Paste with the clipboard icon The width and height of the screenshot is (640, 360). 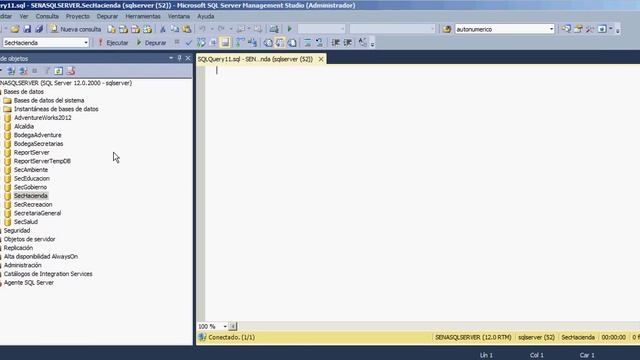pyautogui.click(x=187, y=29)
